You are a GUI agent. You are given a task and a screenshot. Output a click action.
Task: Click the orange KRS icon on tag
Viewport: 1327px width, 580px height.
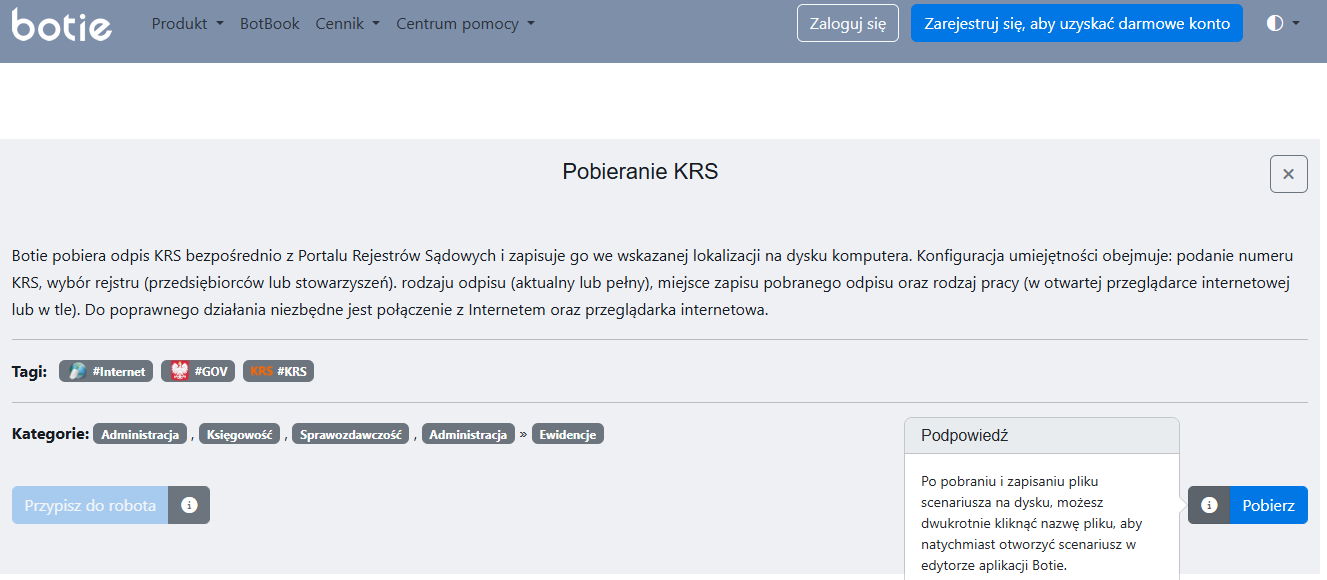pyautogui.click(x=262, y=371)
